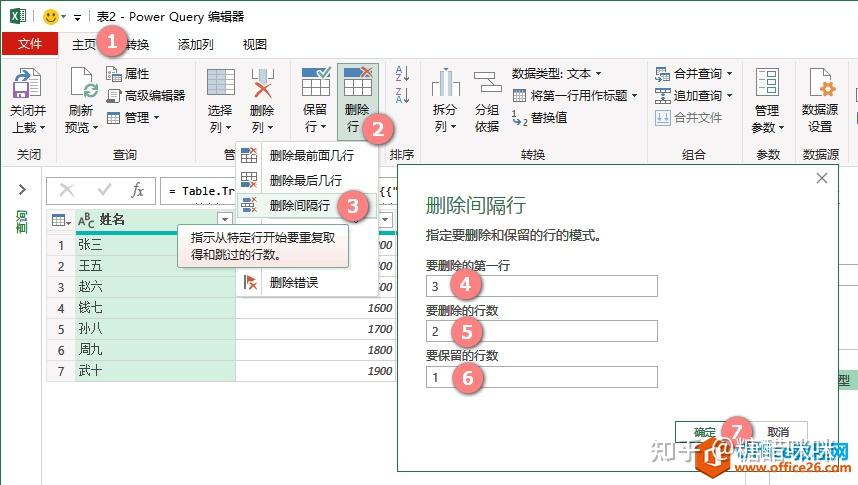Select the cell 武十
The width and height of the screenshot is (858, 485).
pos(155,371)
